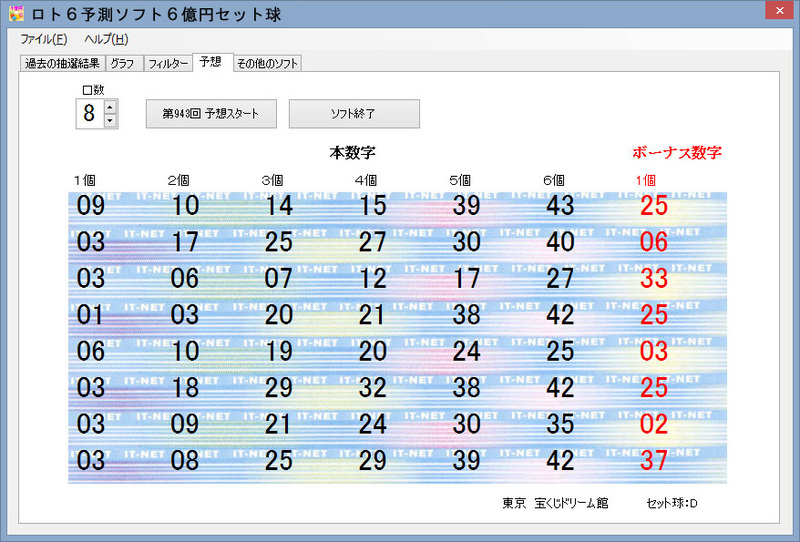
Task: Click the 口数 value field showing 8
Action: coord(90,113)
